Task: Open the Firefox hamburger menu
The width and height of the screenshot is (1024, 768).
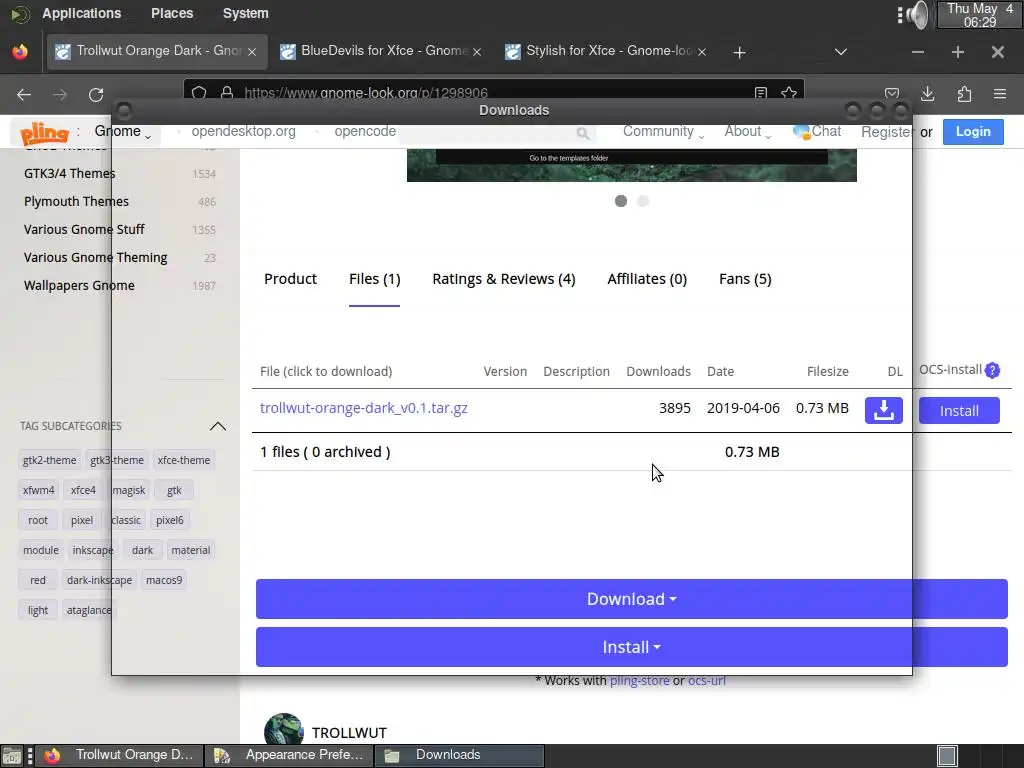Action: point(1000,94)
